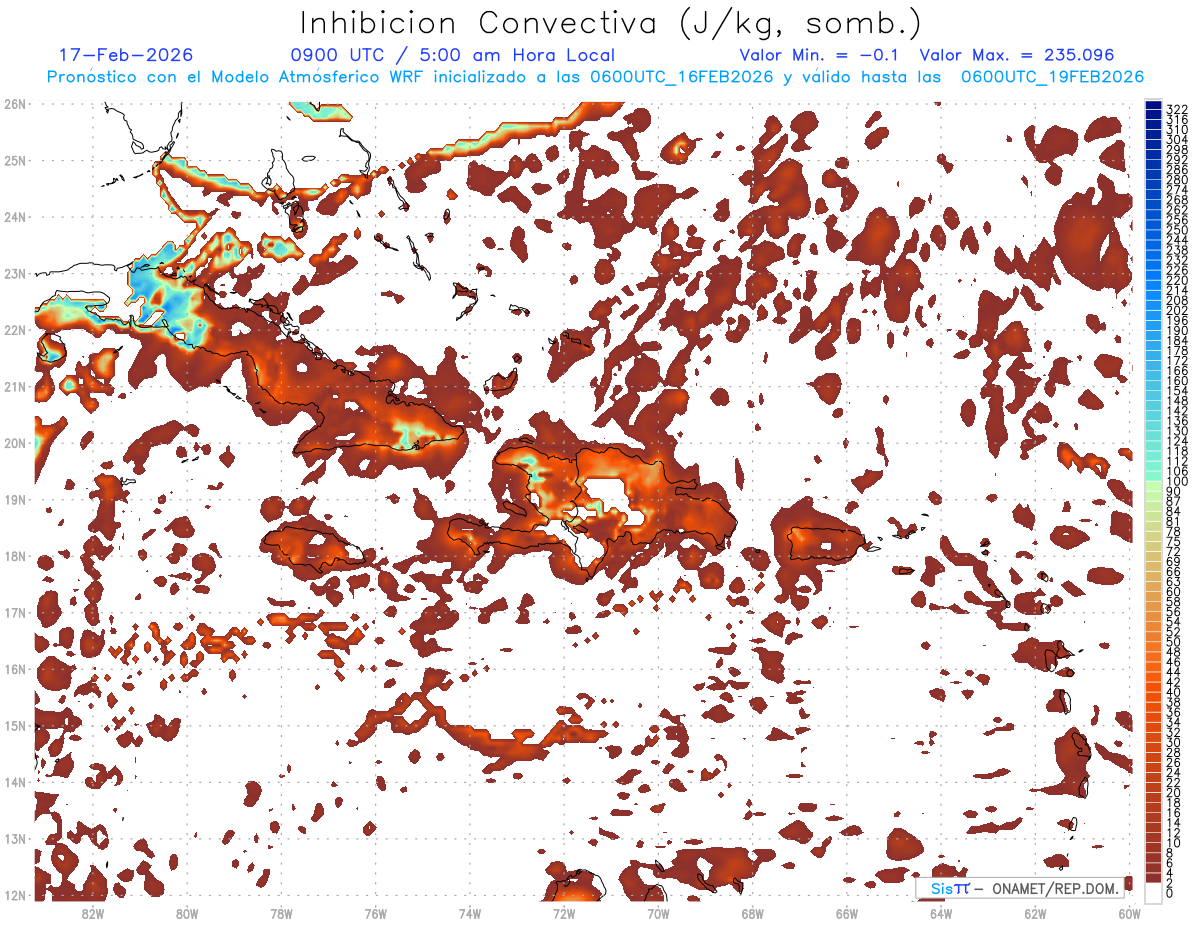
Task: Click the "13N" latitude label
Action: tap(15, 839)
